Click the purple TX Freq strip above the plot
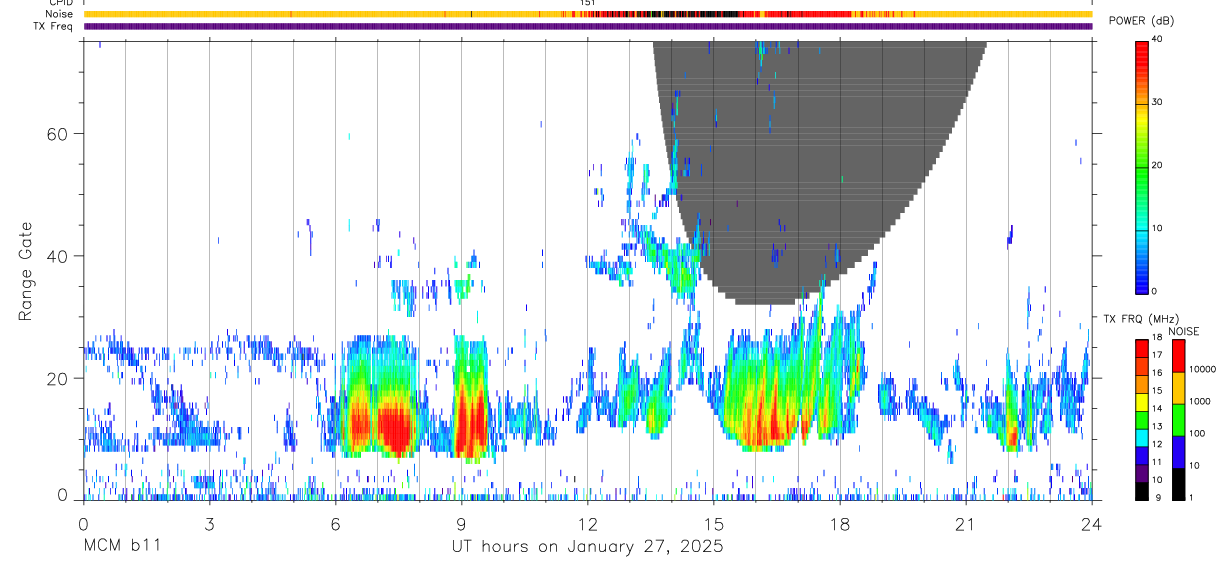The width and height of the screenshot is (1228, 567). point(588,26)
